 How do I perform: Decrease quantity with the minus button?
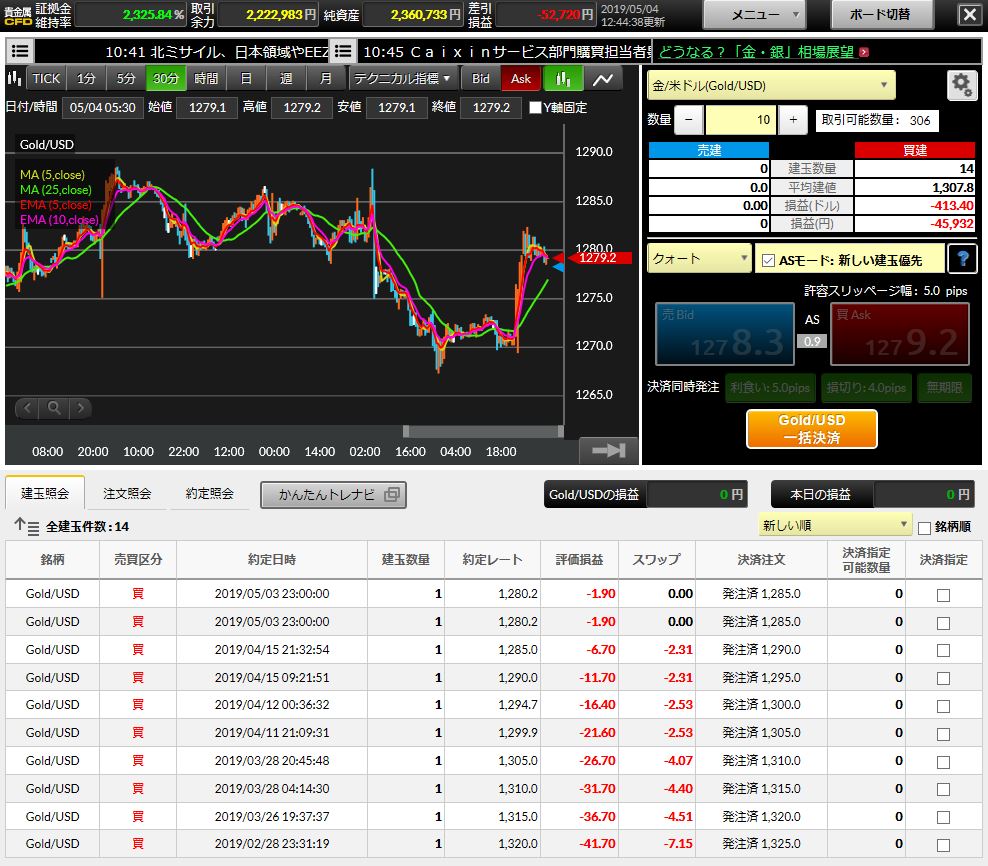[689, 120]
